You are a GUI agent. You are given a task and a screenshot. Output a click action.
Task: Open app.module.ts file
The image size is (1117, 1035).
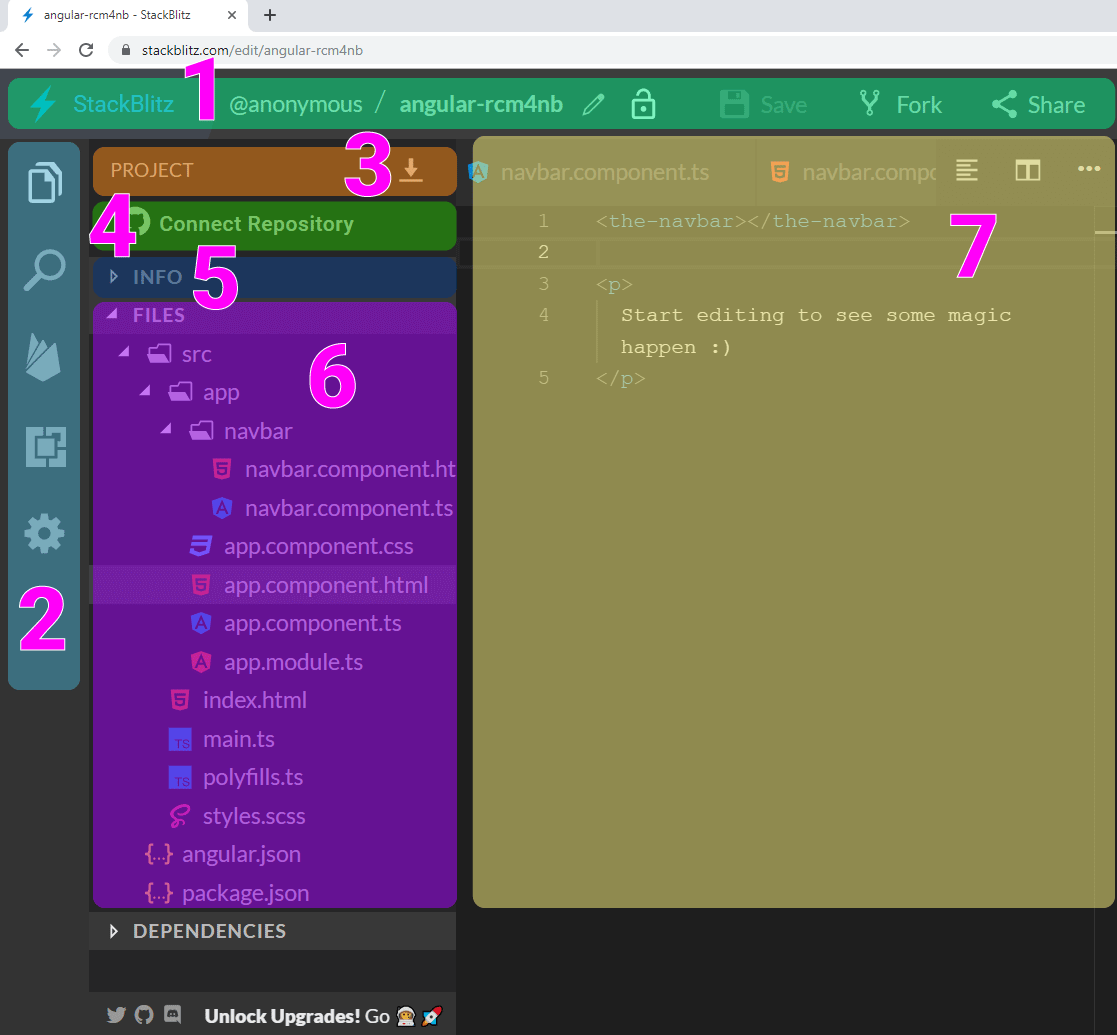click(x=277, y=662)
